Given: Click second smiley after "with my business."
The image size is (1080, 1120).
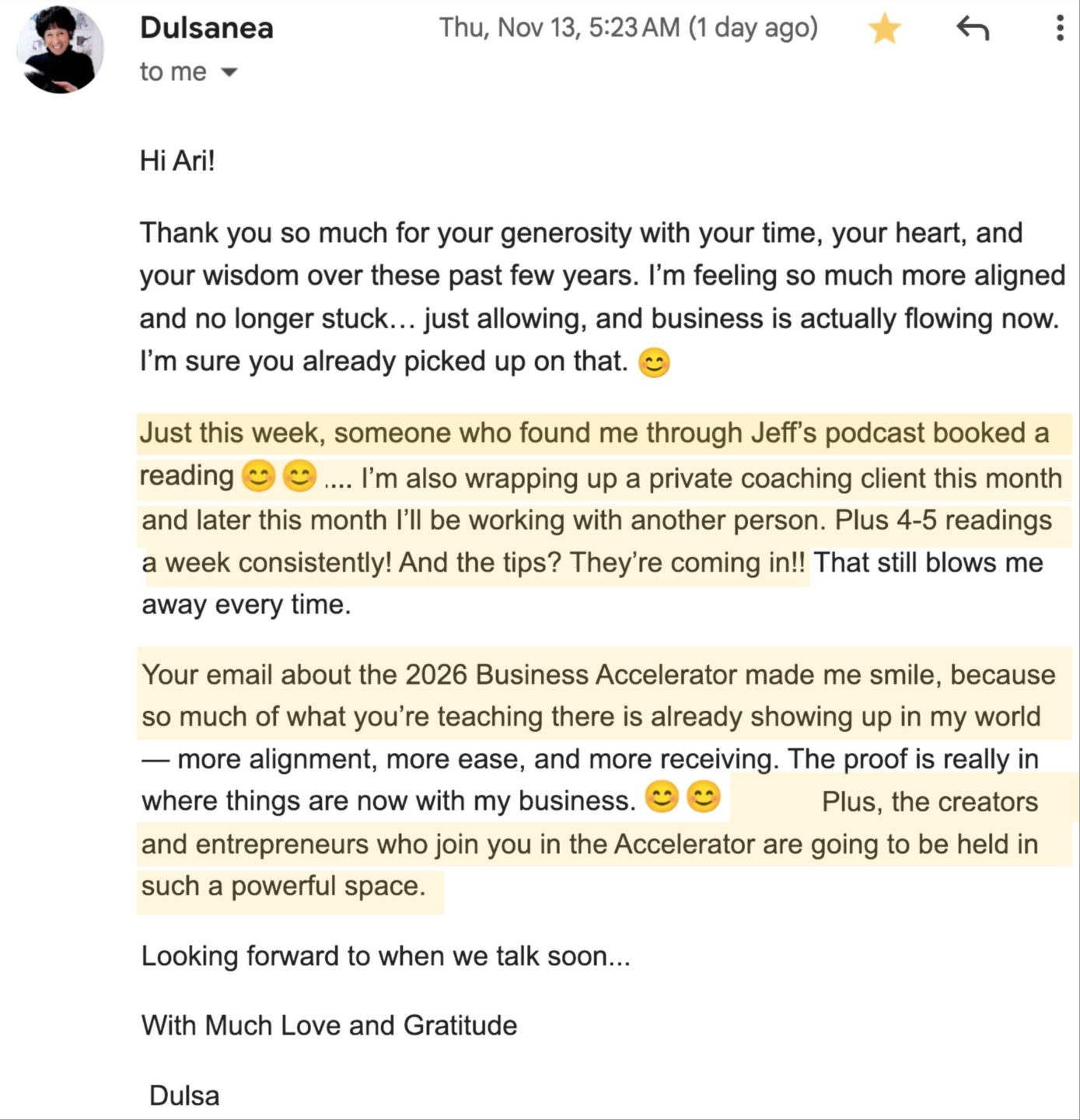Looking at the screenshot, I should [704, 797].
